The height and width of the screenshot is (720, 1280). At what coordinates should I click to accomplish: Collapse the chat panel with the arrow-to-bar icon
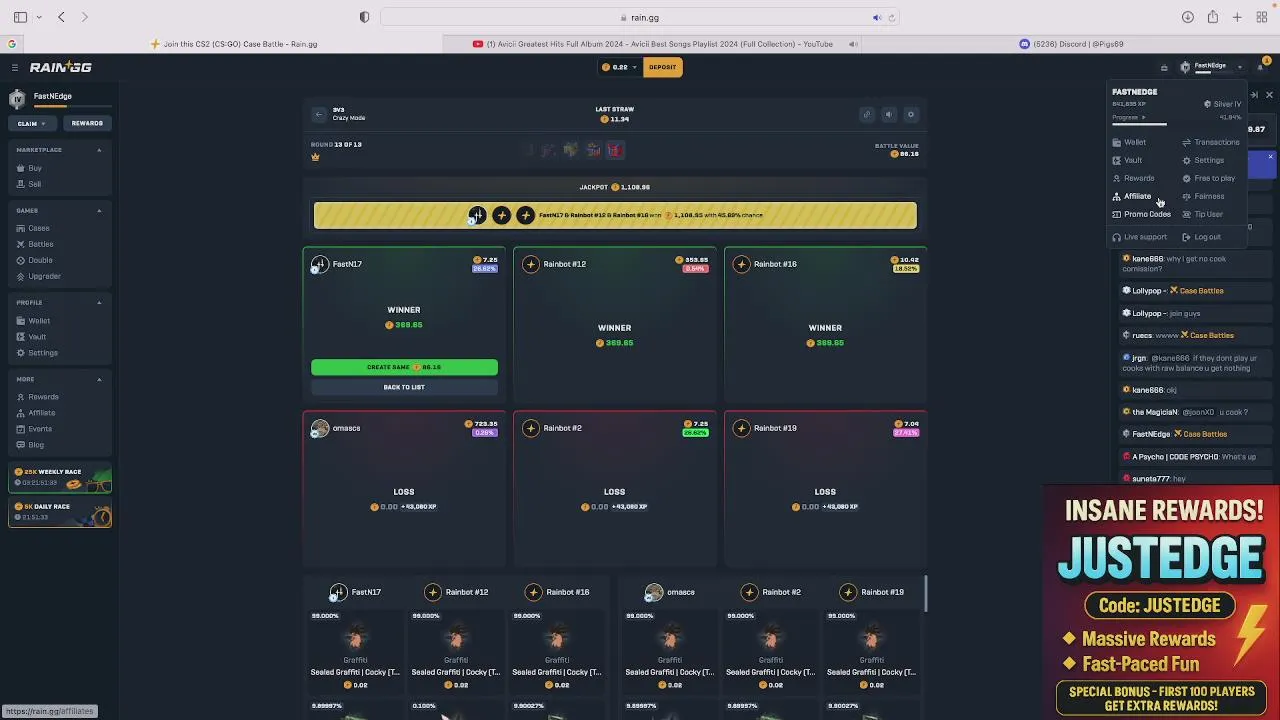pos(1255,95)
